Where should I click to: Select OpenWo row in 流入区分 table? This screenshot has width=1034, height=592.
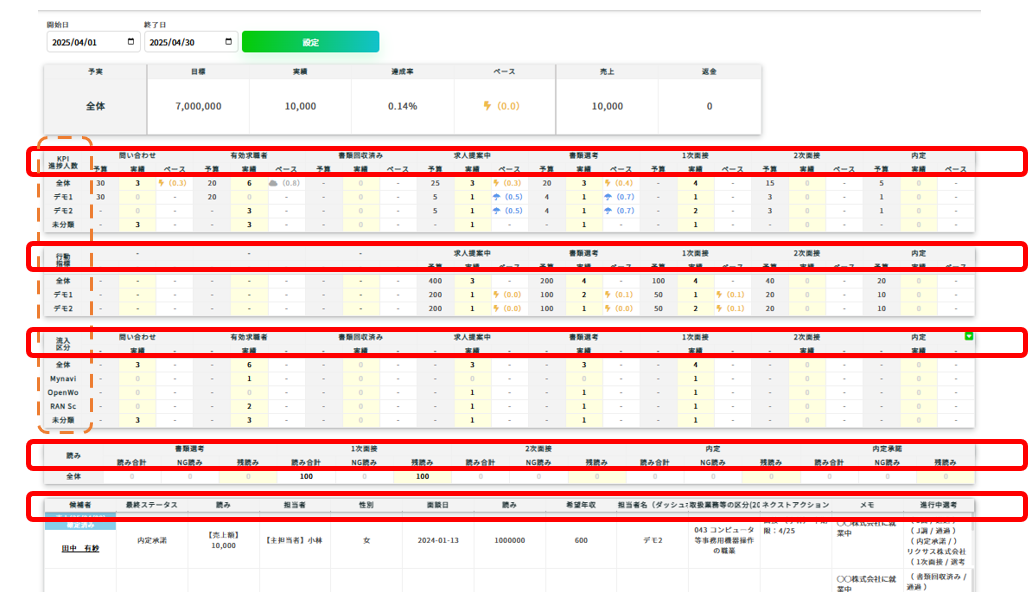(63, 392)
